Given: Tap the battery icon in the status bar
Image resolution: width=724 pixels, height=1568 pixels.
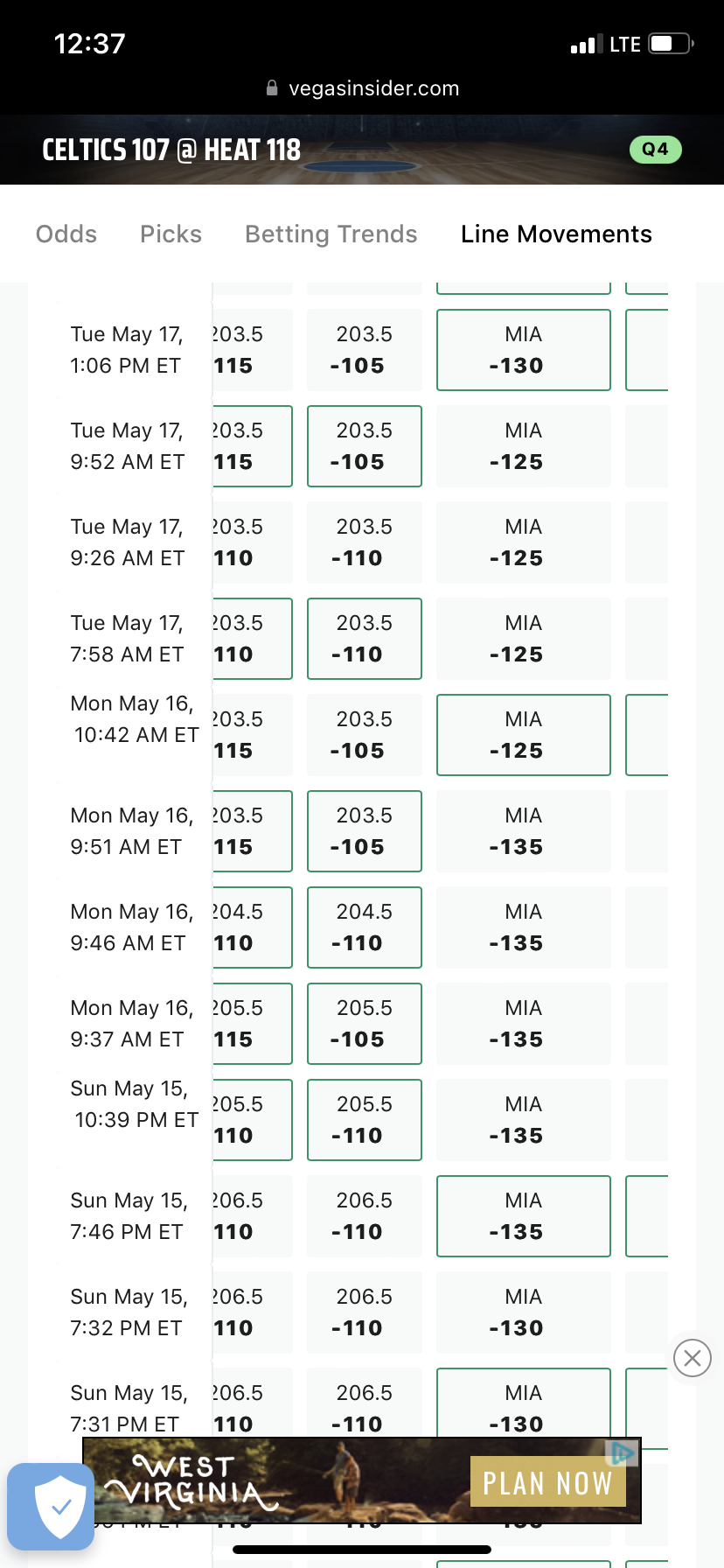Looking at the screenshot, I should pyautogui.click(x=671, y=44).
